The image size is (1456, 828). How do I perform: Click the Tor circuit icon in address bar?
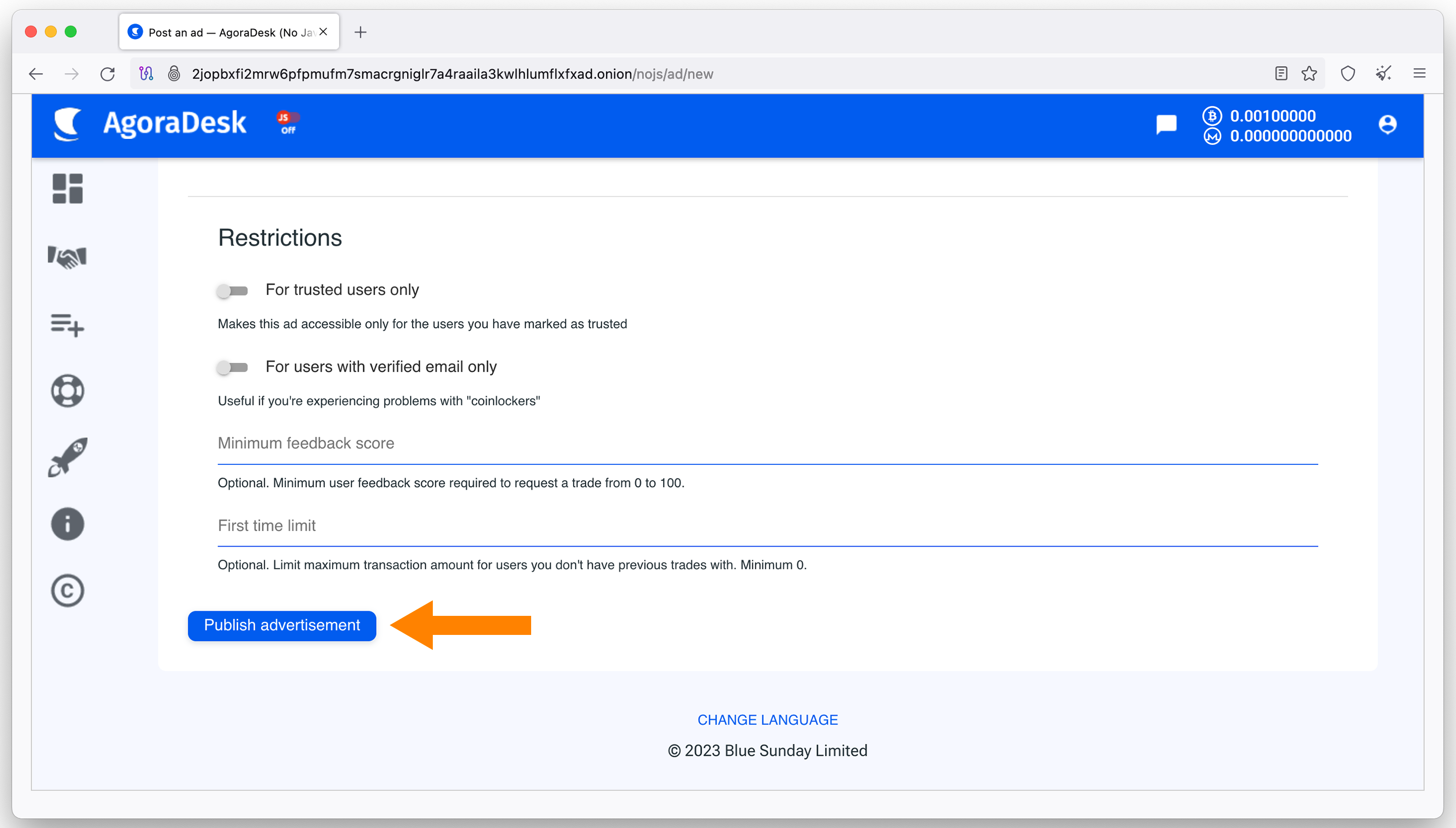coord(146,74)
